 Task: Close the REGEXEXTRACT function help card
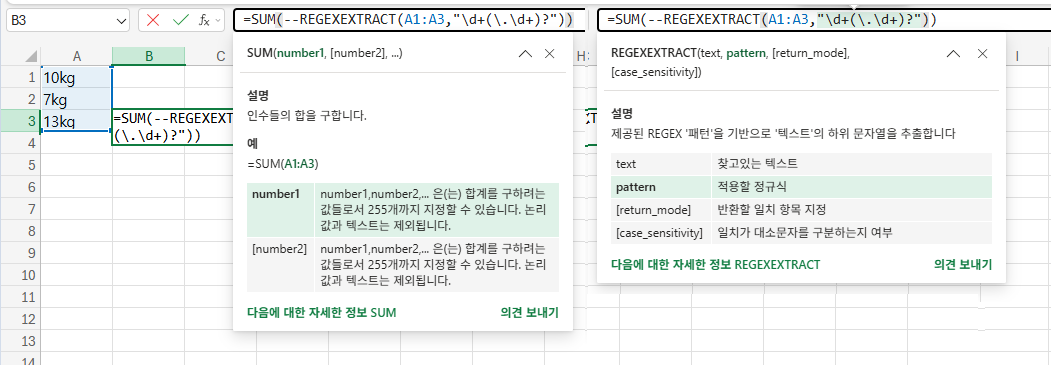(x=982, y=54)
